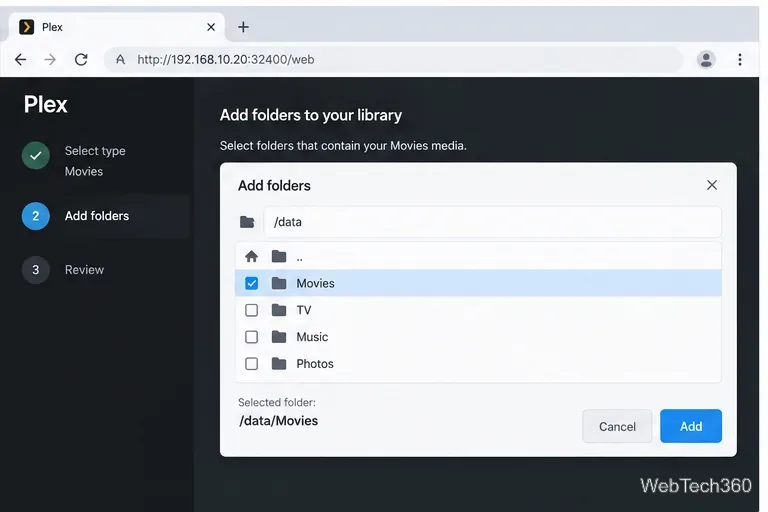Open the Add folders step
Image resolution: width=768 pixels, height=512 pixels.
point(97,216)
